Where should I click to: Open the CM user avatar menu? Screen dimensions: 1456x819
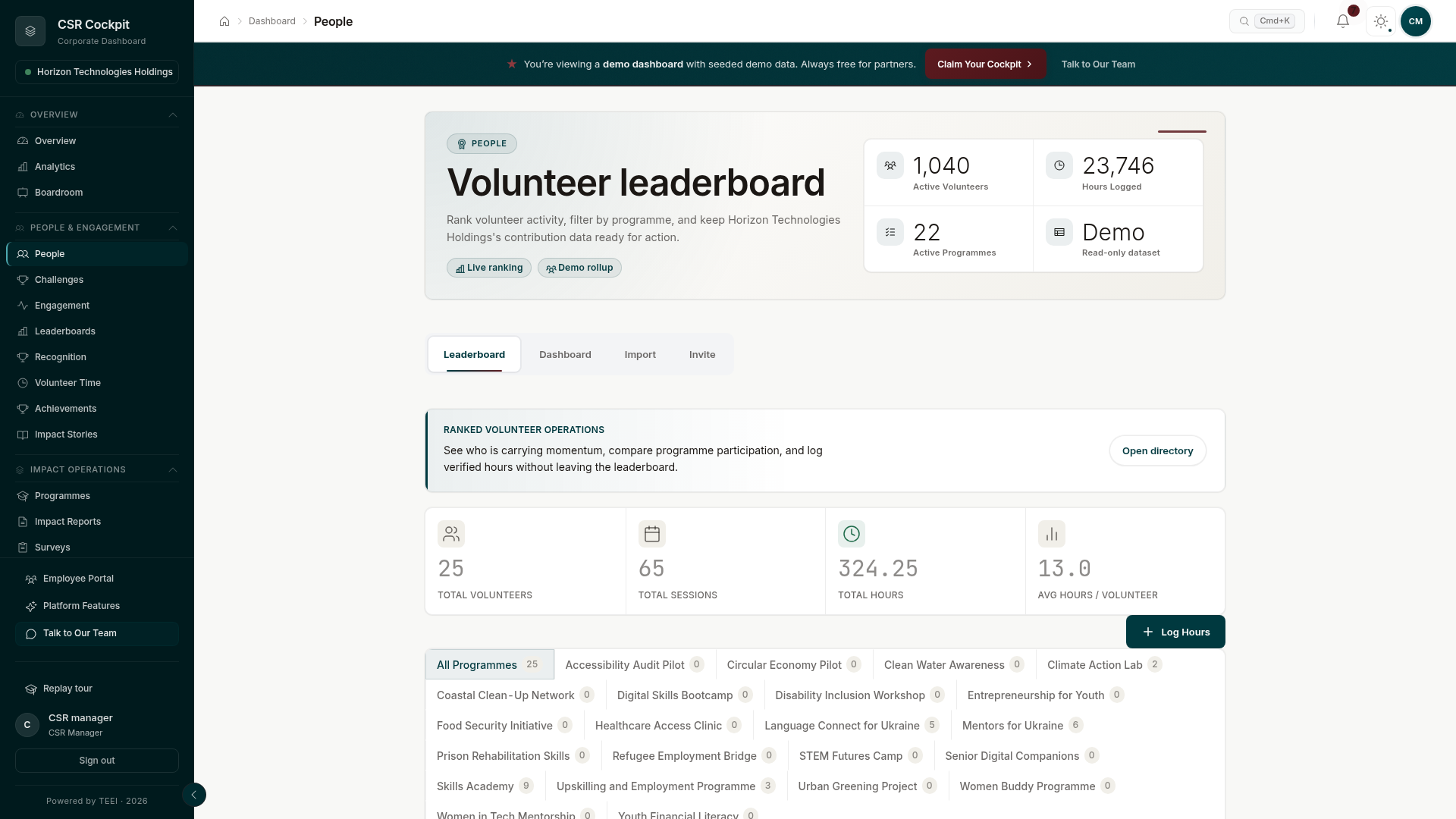pyautogui.click(x=1416, y=21)
